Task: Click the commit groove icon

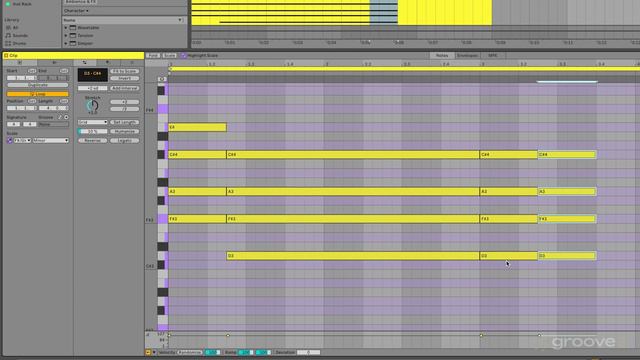Action: tap(66, 117)
